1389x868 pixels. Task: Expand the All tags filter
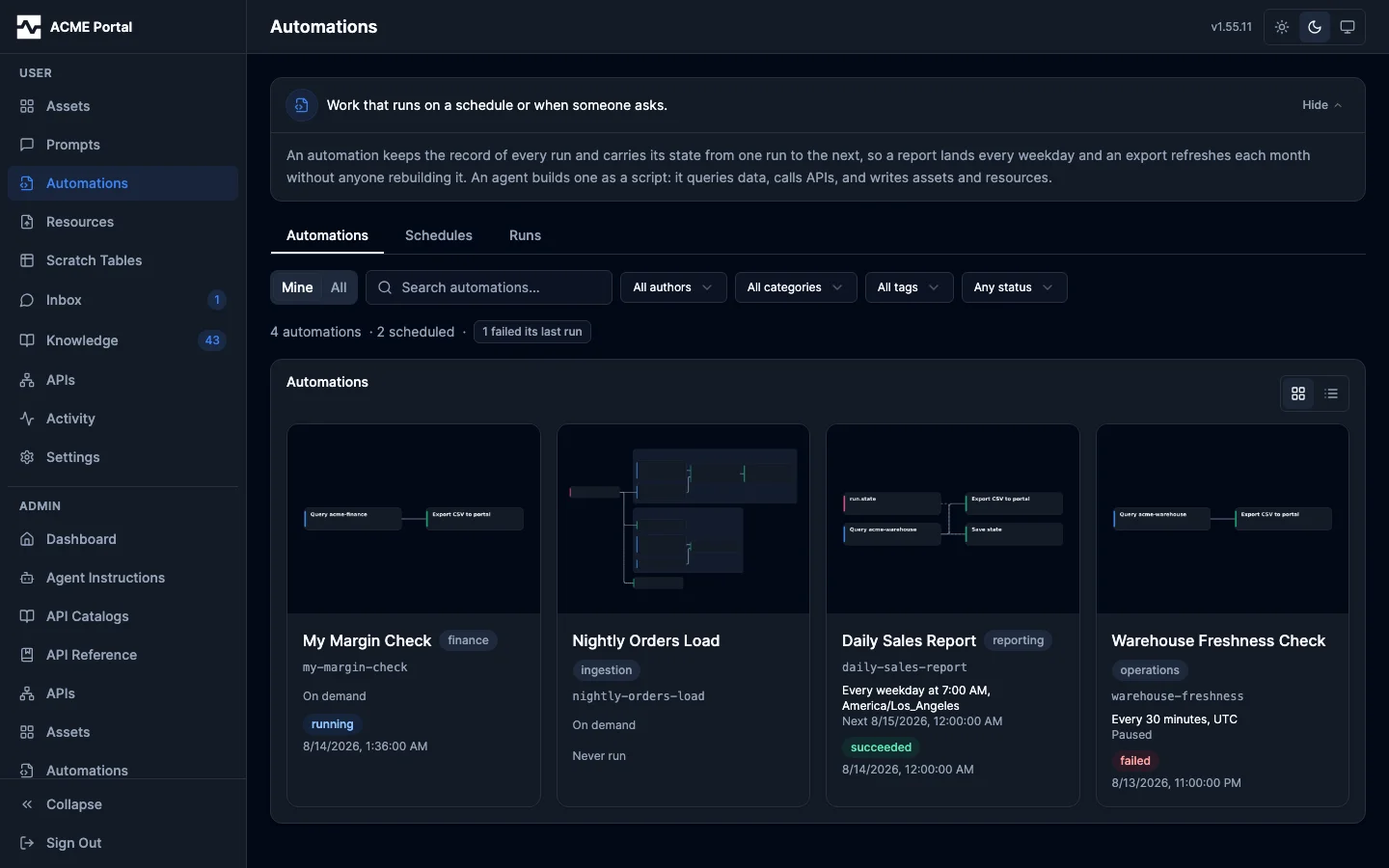pos(910,287)
